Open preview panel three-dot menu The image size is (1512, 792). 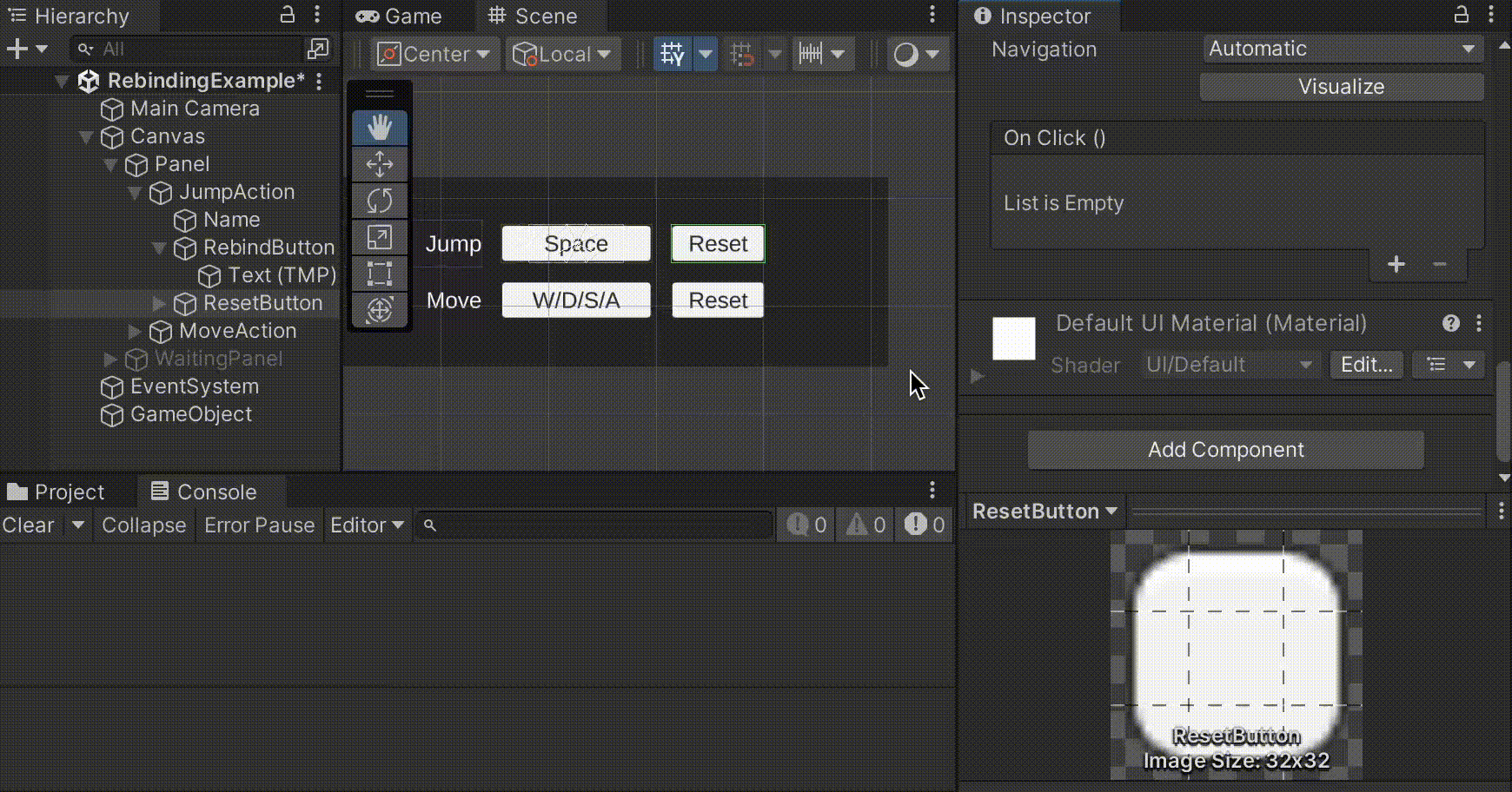pos(1502,511)
